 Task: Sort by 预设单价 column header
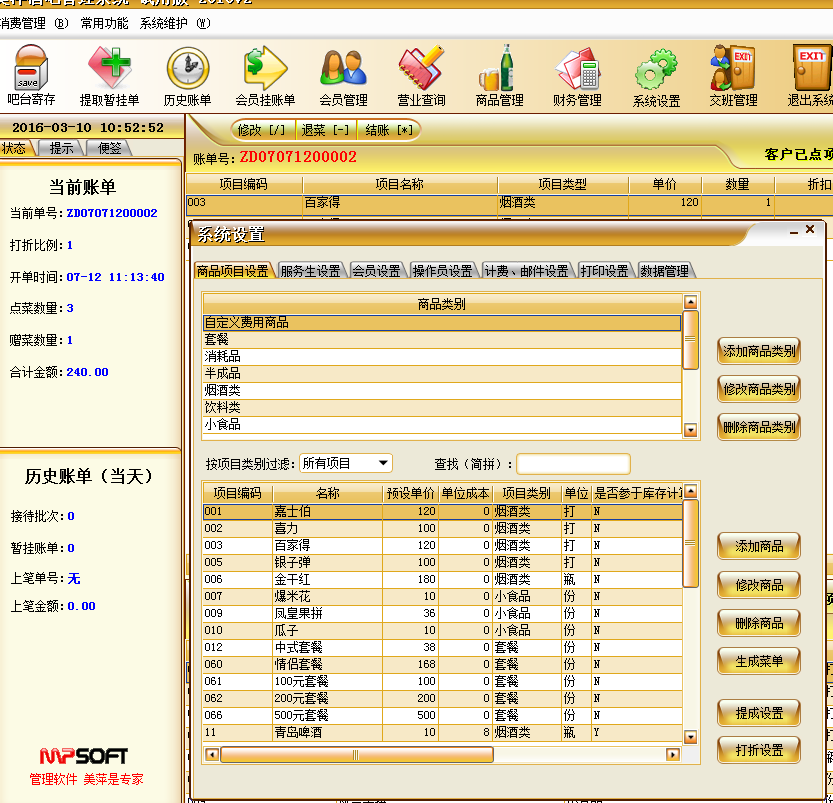(x=410, y=493)
